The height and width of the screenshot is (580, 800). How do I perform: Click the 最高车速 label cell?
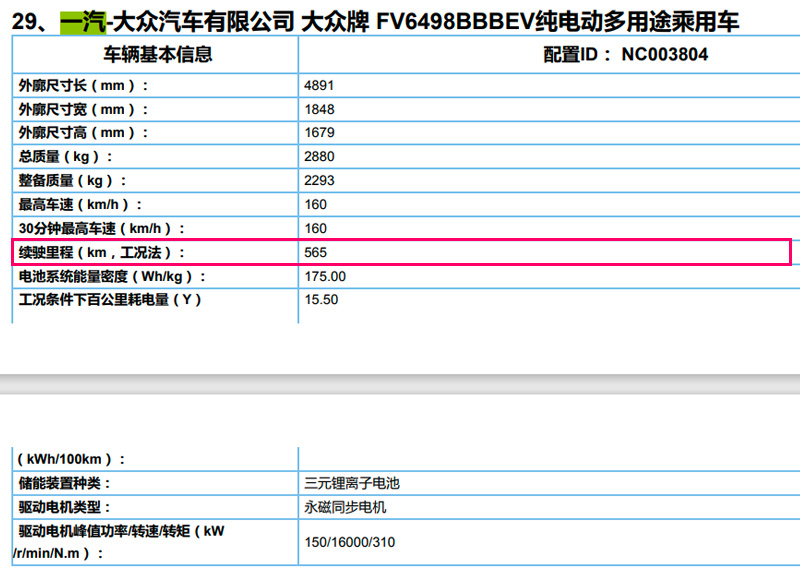[x=156, y=205]
